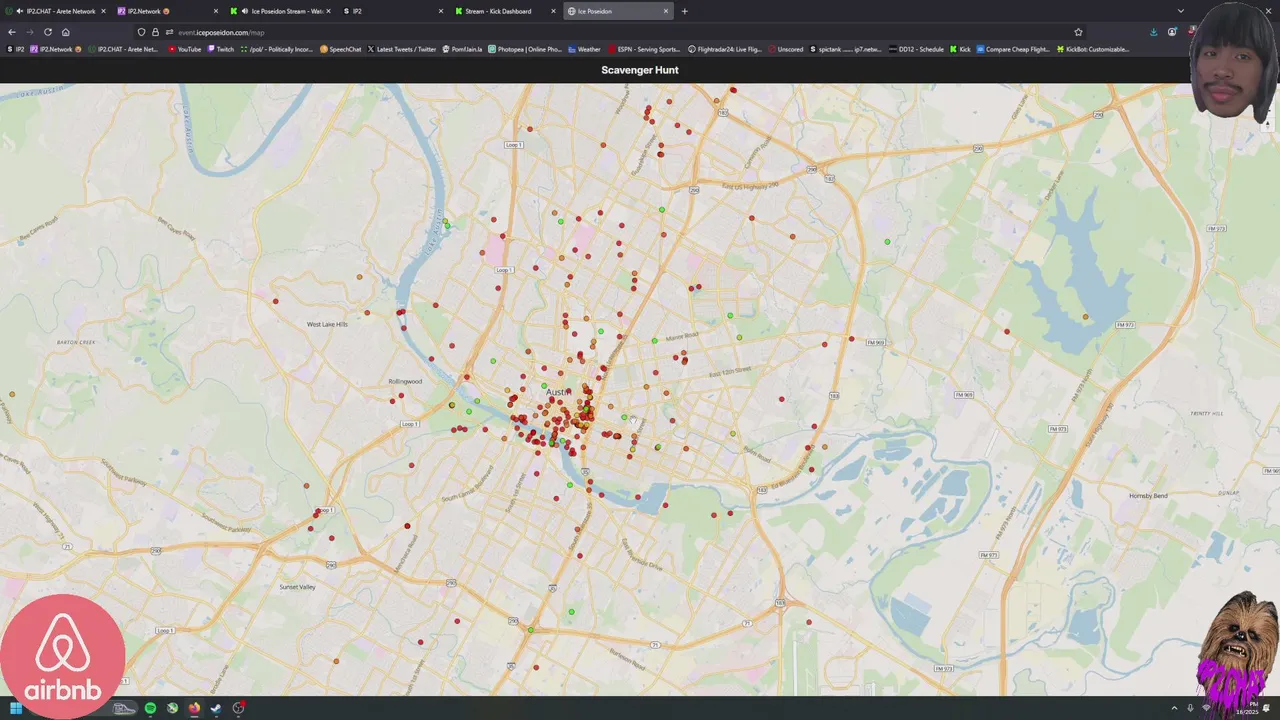Click the Scavenger Hunt page title
Viewport: 1280px width, 720px height.
(640, 70)
